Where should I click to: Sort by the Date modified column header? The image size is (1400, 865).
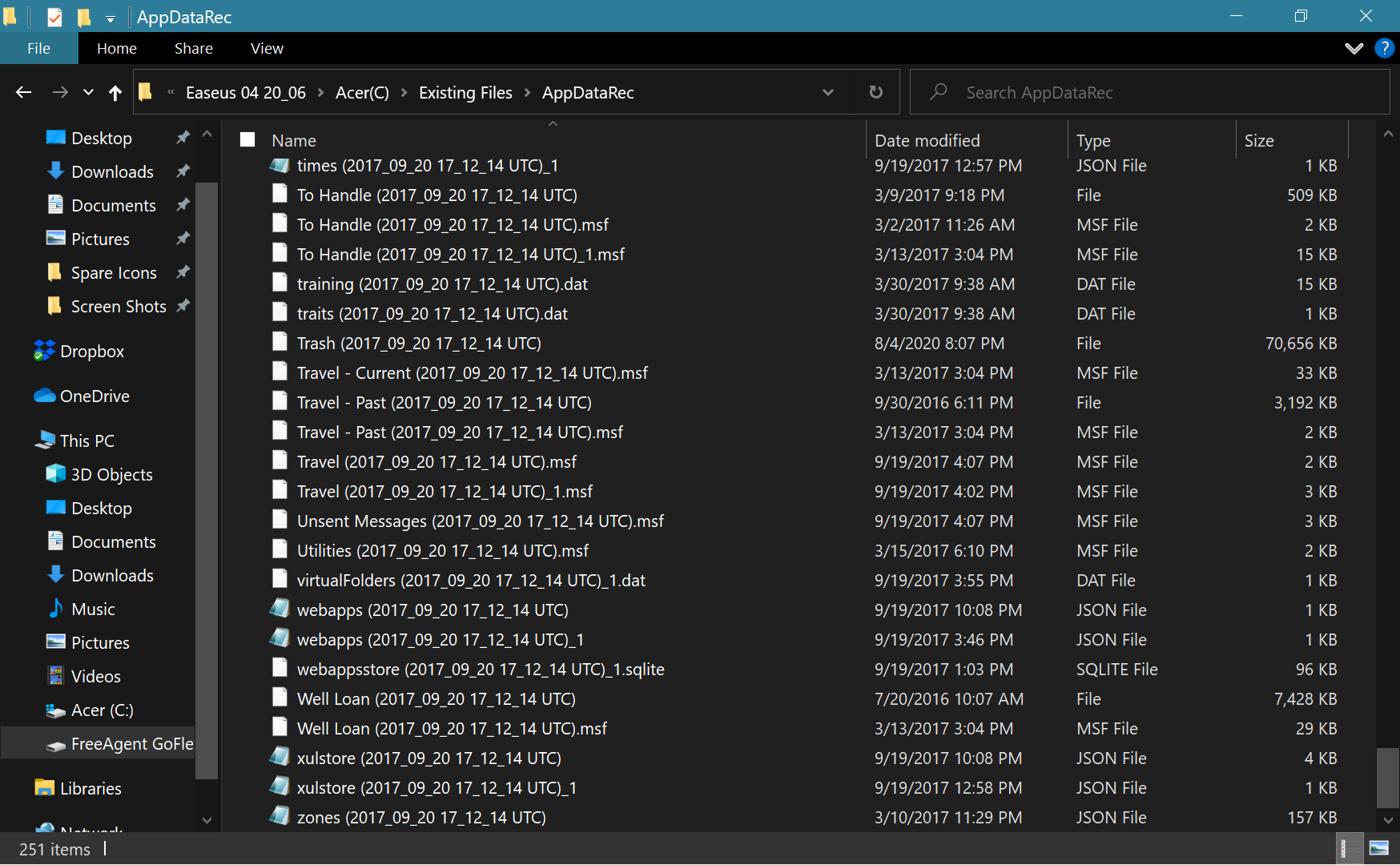(927, 141)
